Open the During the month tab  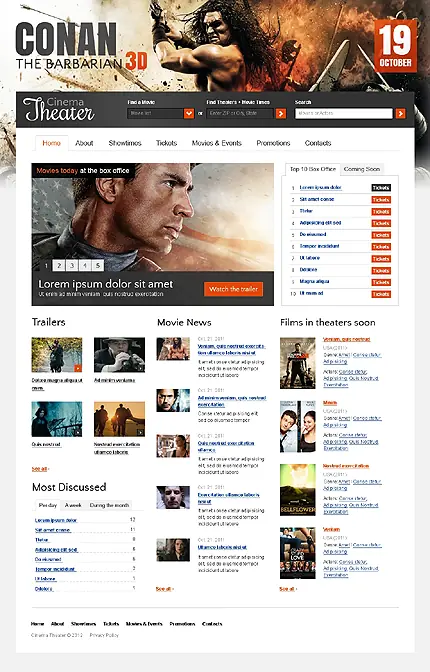(109, 505)
